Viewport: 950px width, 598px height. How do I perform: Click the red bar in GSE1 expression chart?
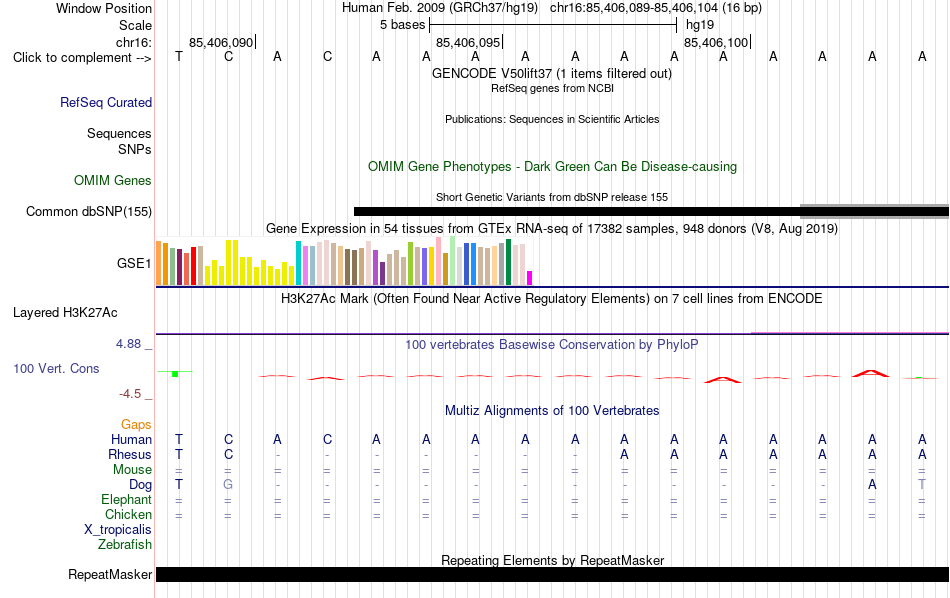[x=194, y=265]
